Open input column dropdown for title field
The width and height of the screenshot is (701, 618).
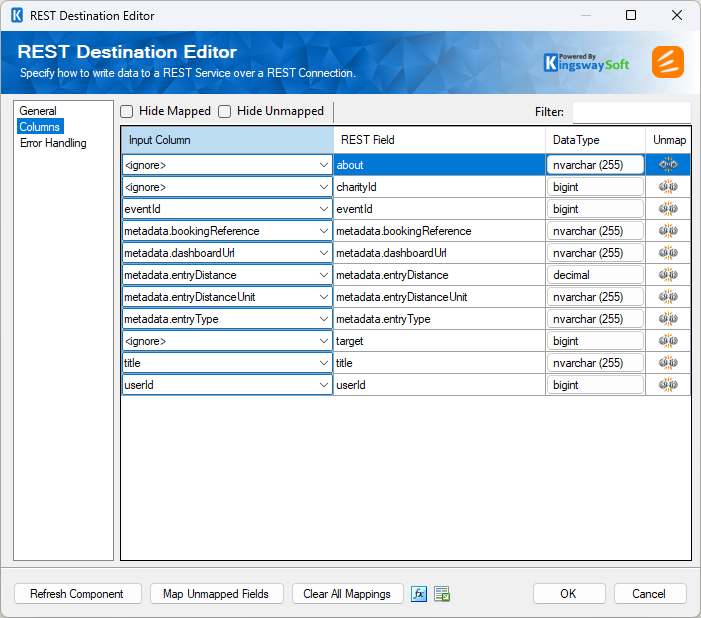[324, 363]
